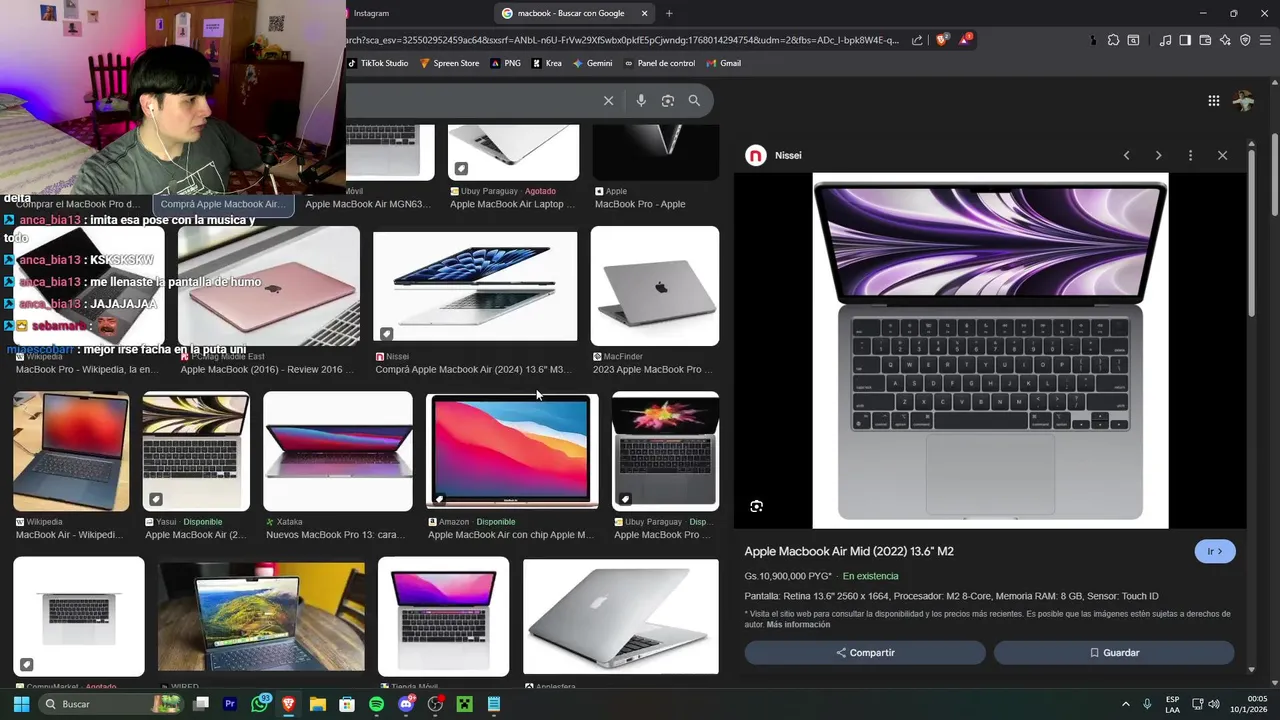Open Brave Rewards triangle icon
Image resolution: width=1280 pixels, height=720 pixels.
pos(965,40)
